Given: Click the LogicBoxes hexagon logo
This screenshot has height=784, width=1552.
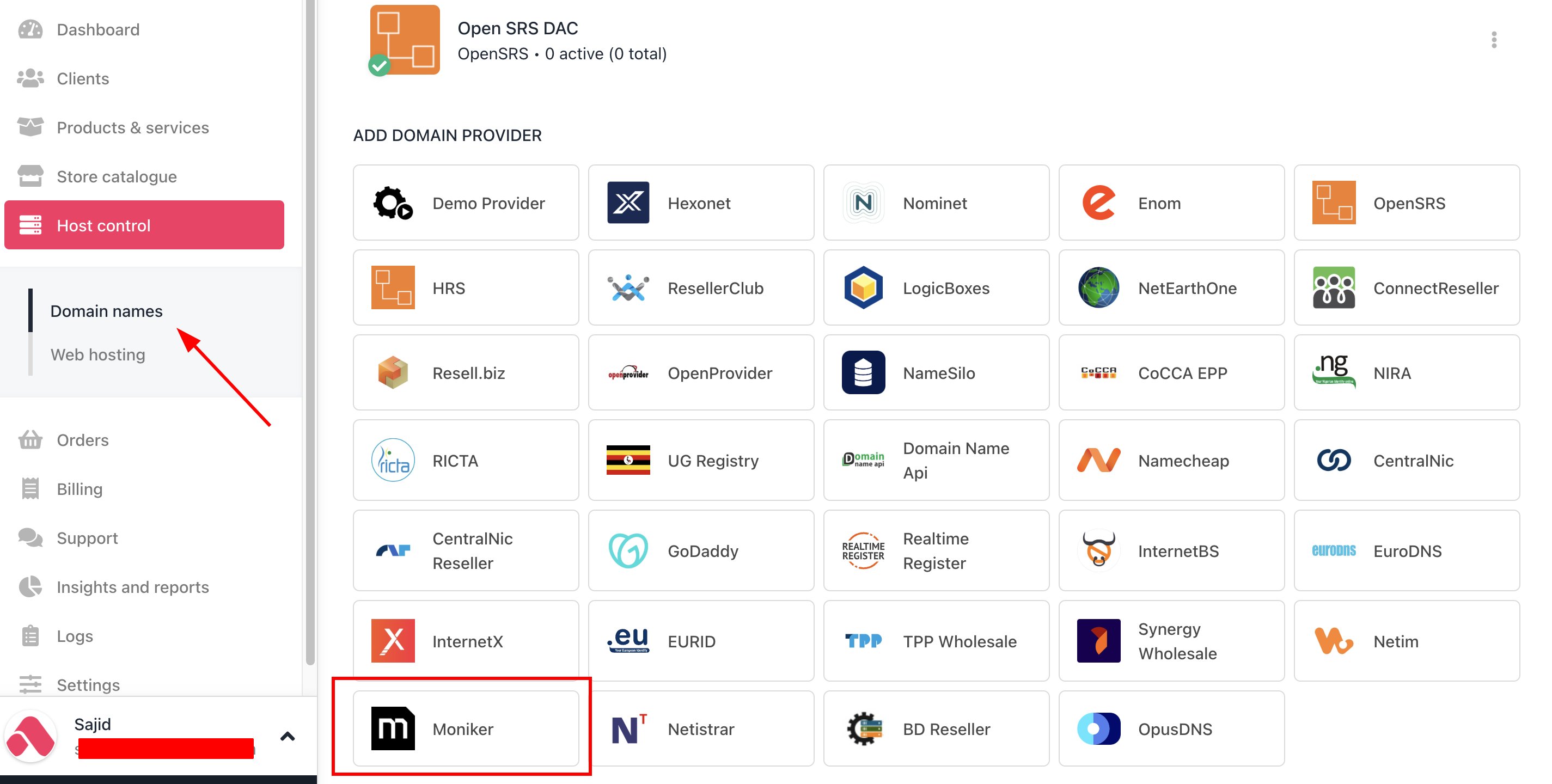Looking at the screenshot, I should [863, 287].
